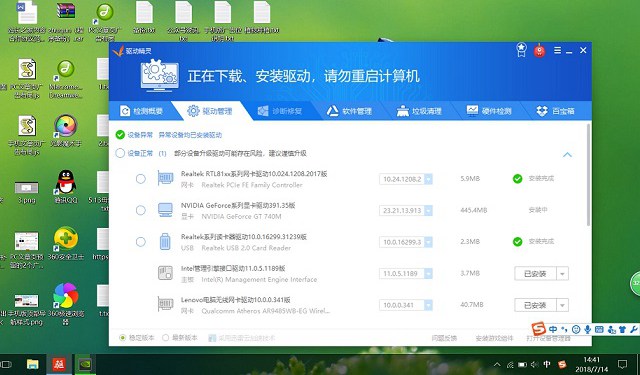Open version dropdown 23.21.13.913
The height and width of the screenshot is (375, 640).
(x=428, y=211)
